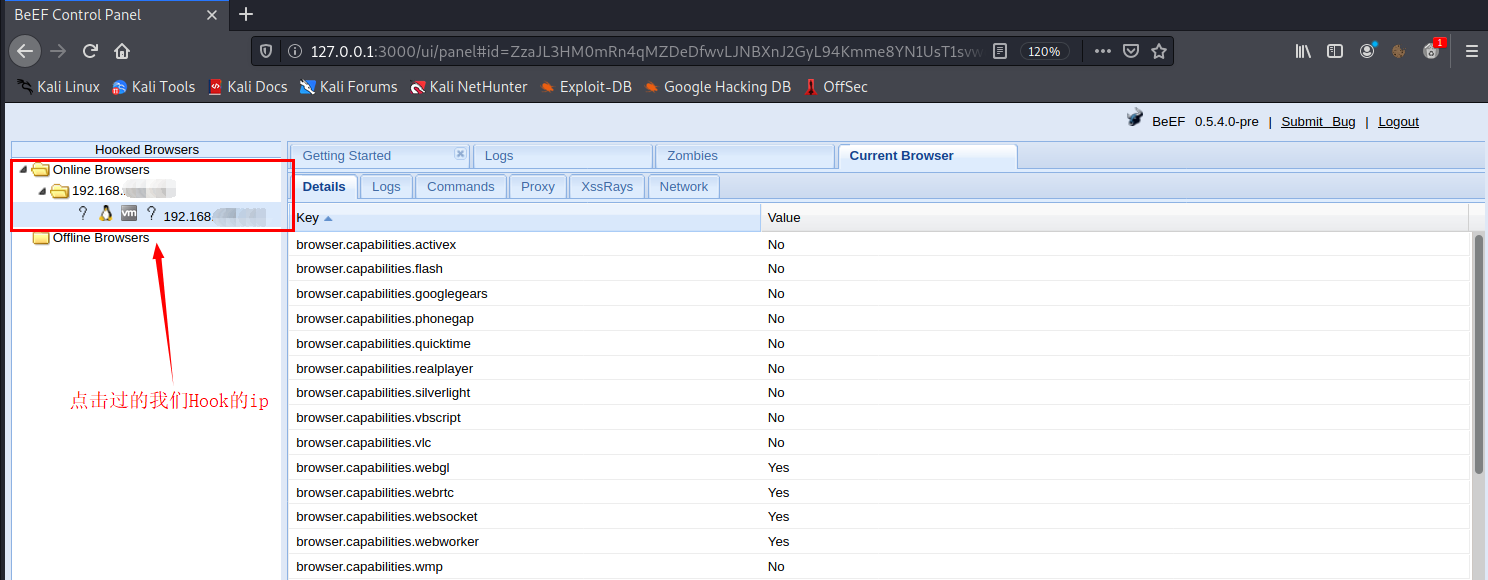
Task: Log out via the Logout link
Action: 1398,122
